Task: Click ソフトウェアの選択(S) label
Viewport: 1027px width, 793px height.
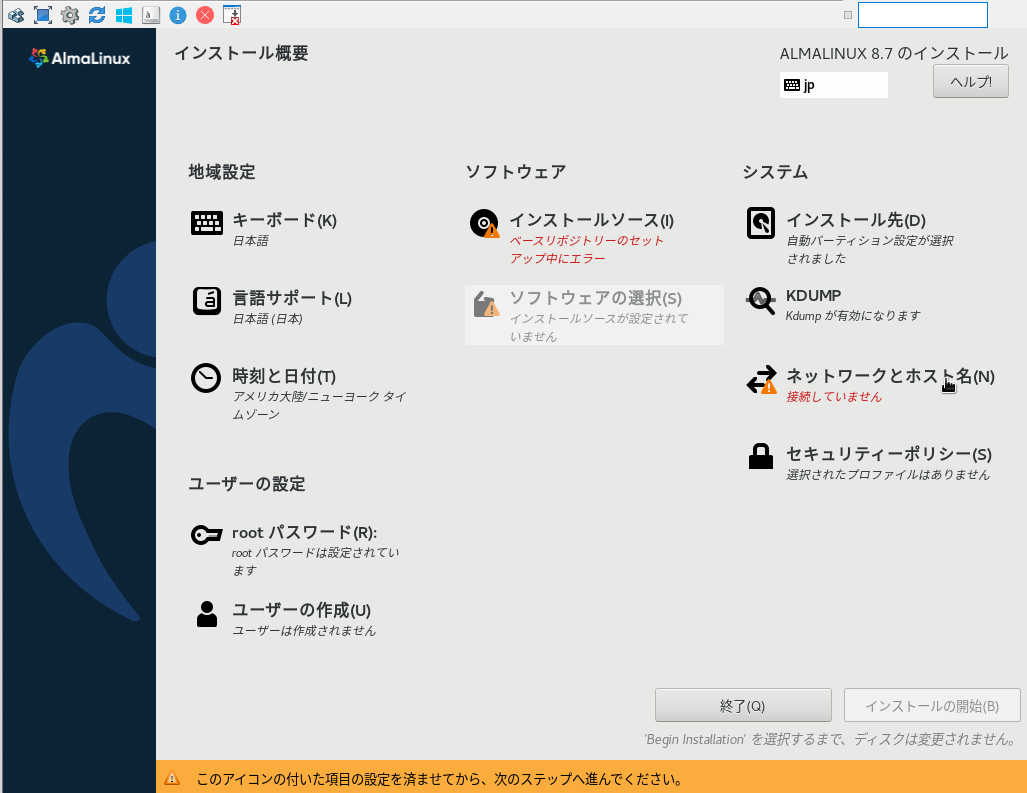Action: tap(595, 298)
